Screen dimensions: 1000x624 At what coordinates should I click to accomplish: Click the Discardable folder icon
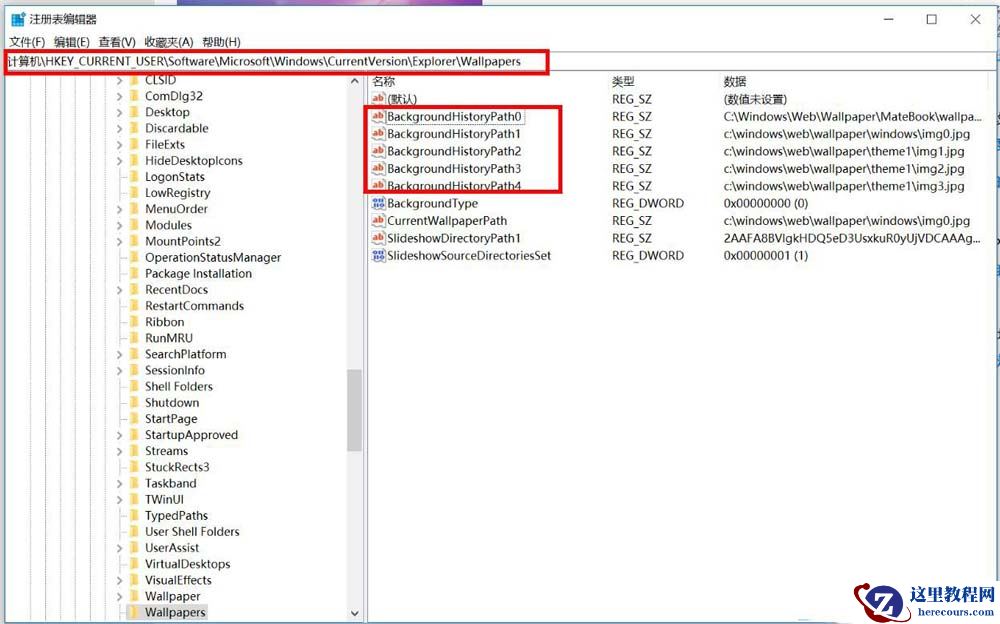pos(134,128)
